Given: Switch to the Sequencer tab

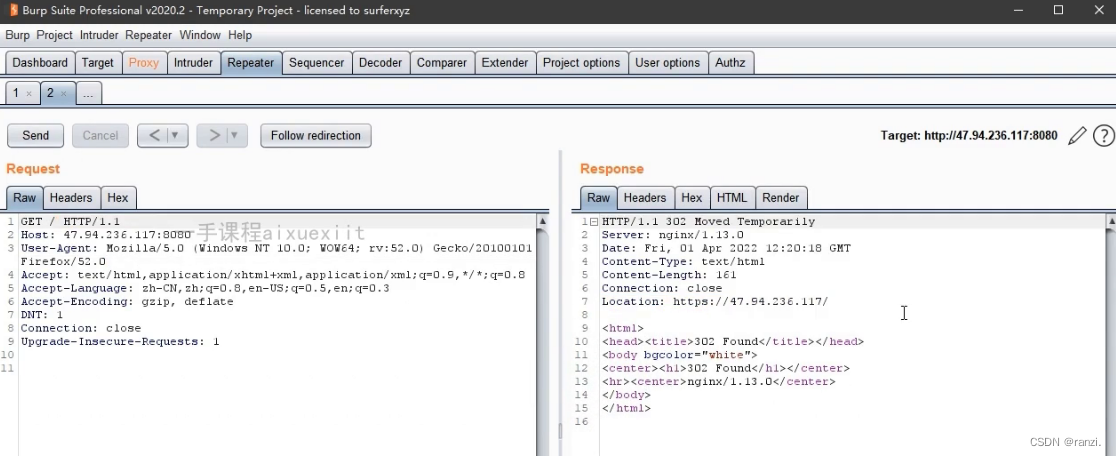Looking at the screenshot, I should 317,63.
